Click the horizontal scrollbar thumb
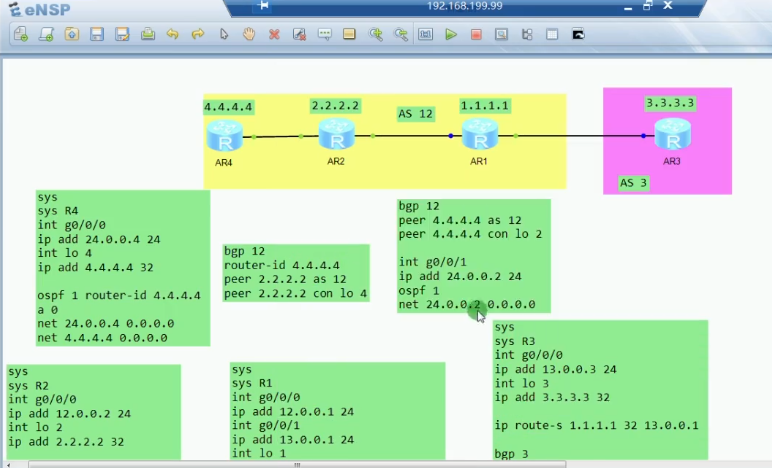 point(297,464)
